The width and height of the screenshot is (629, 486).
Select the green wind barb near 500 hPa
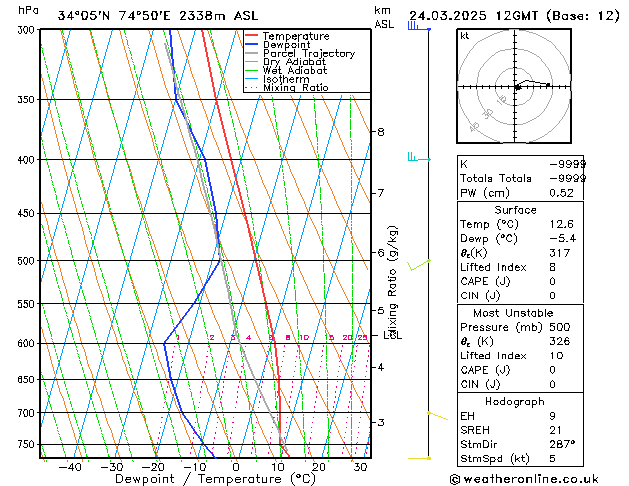420,263
